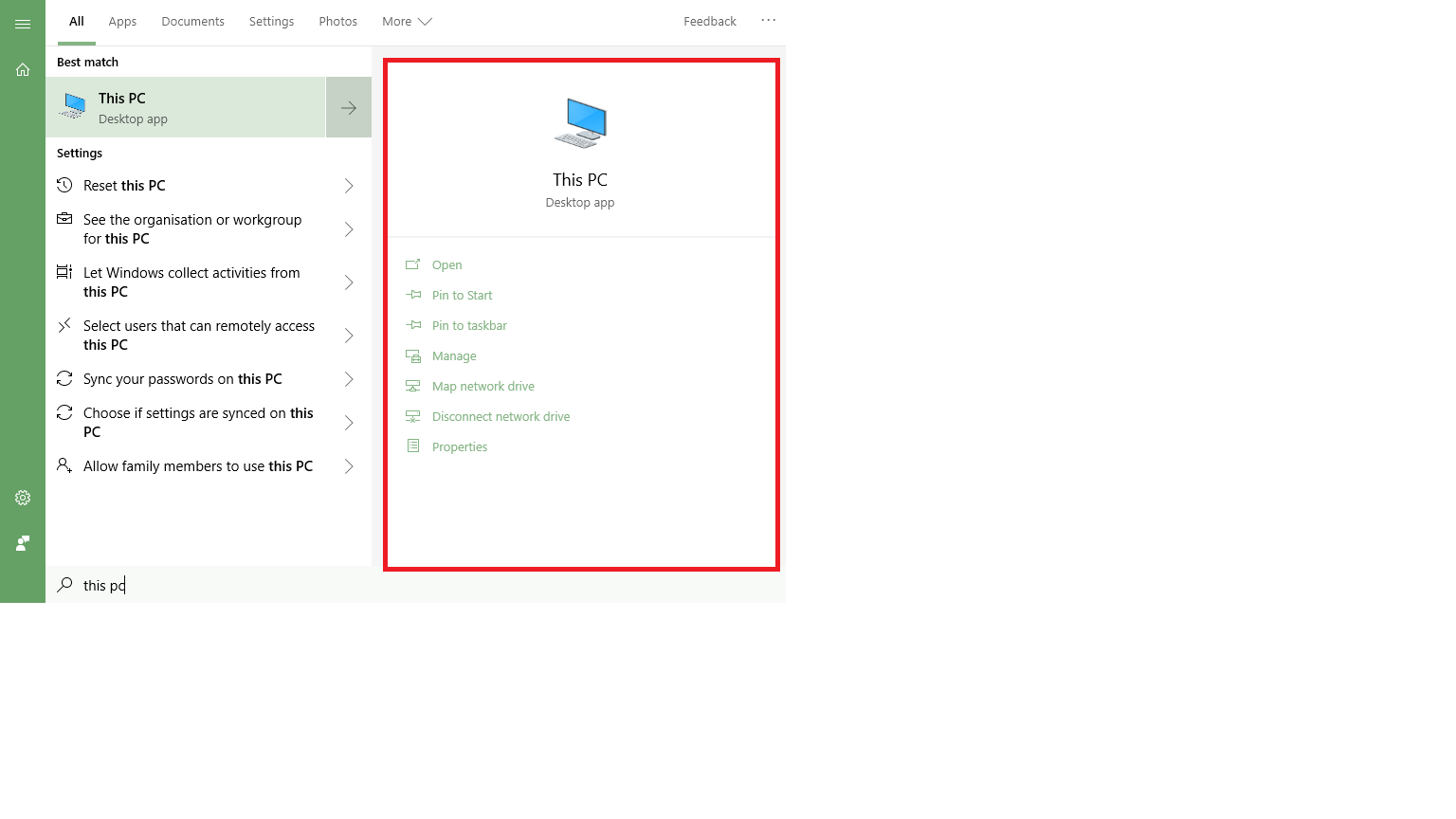Switch to the Apps tab

coord(122,21)
